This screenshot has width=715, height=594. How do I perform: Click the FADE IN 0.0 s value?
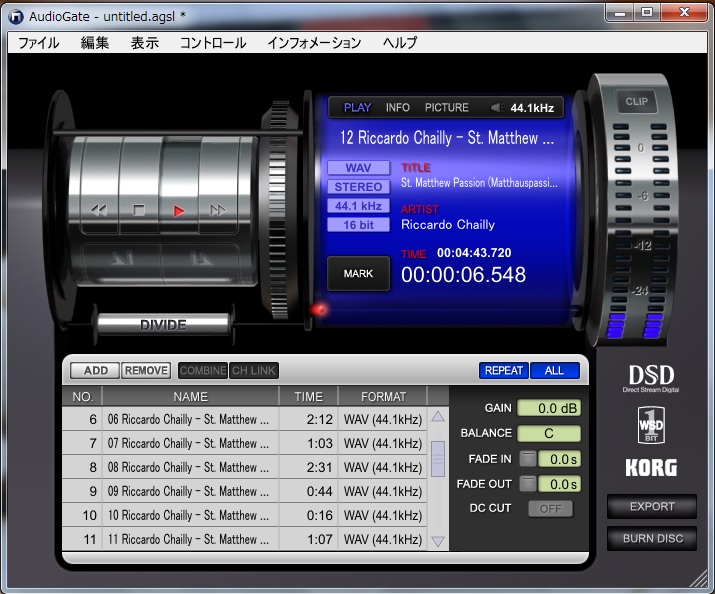click(560, 459)
